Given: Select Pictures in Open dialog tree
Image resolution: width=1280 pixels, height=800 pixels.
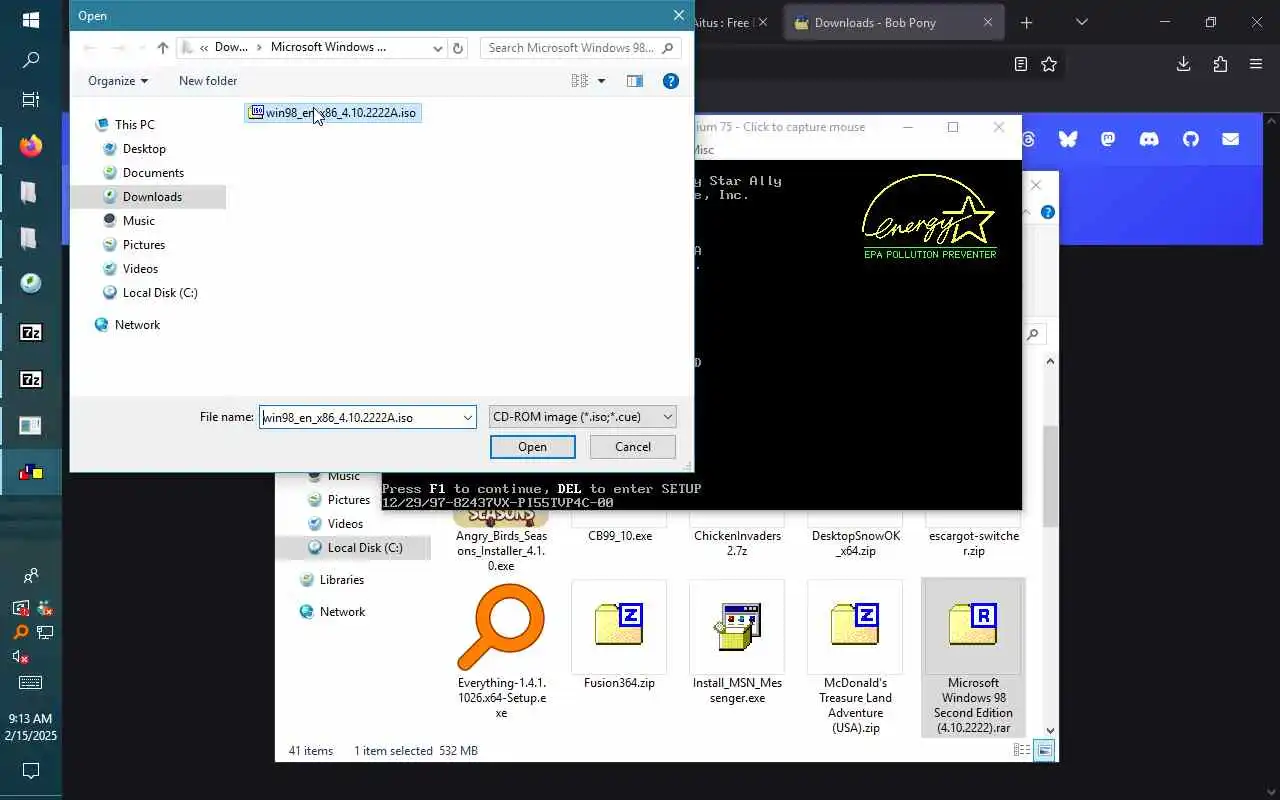Looking at the screenshot, I should pos(144,245).
